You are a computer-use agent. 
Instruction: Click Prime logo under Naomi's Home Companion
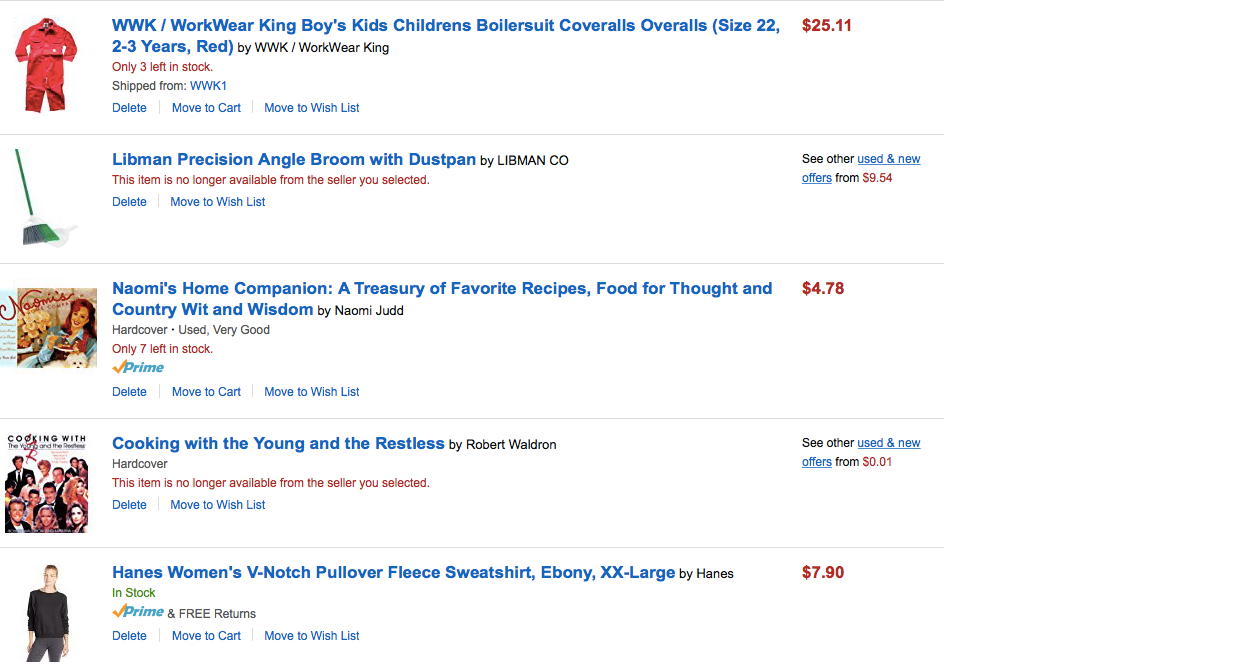pyautogui.click(x=138, y=367)
